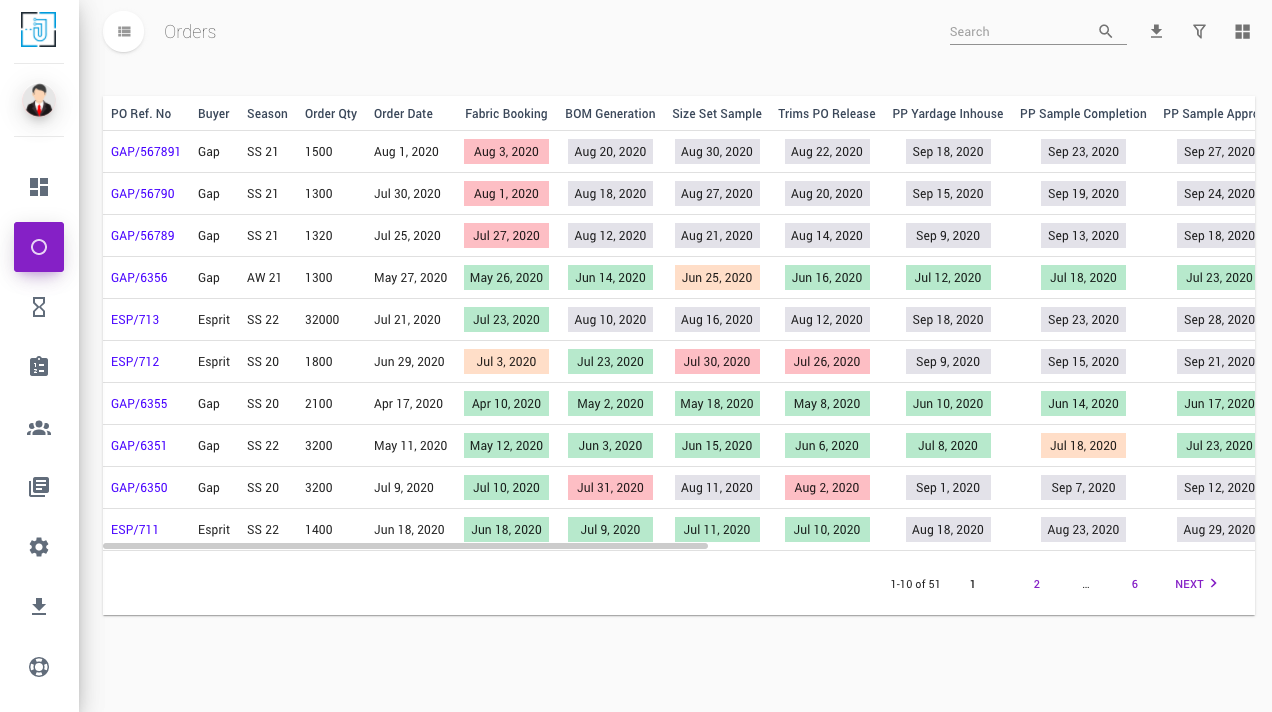Open the dashboard icon in the sidebar

tap(39, 187)
